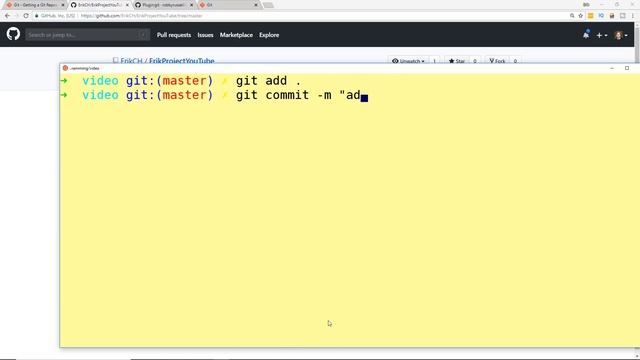
Task: Open Pull requests in GitHub header
Action: tap(174, 35)
